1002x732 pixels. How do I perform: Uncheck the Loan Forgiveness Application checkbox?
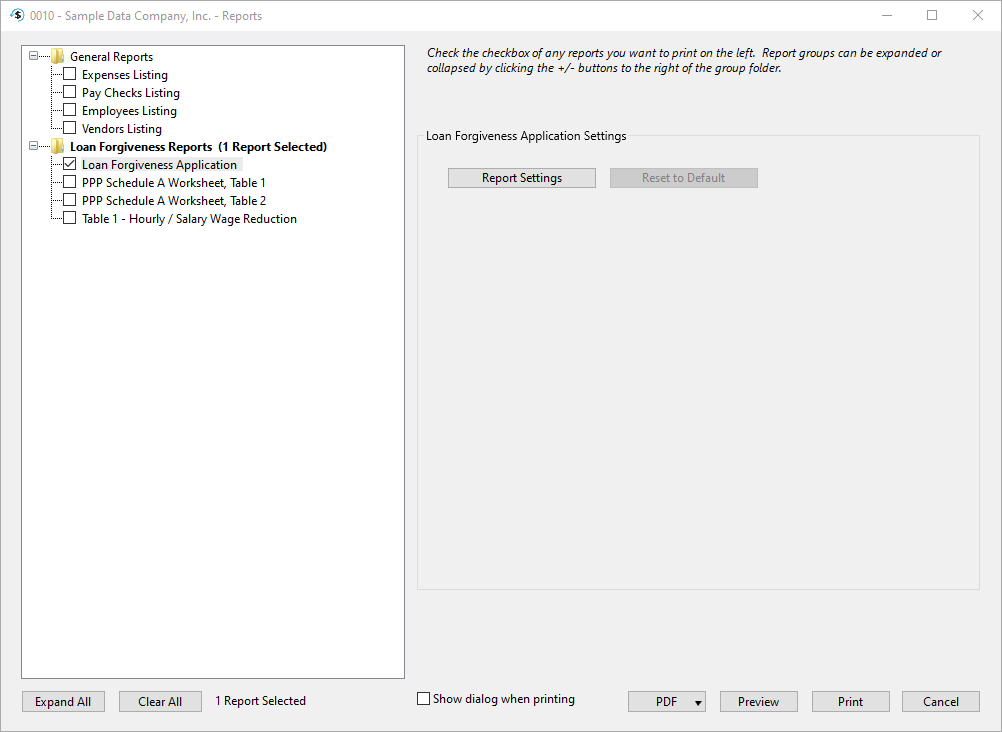pyautogui.click(x=69, y=165)
